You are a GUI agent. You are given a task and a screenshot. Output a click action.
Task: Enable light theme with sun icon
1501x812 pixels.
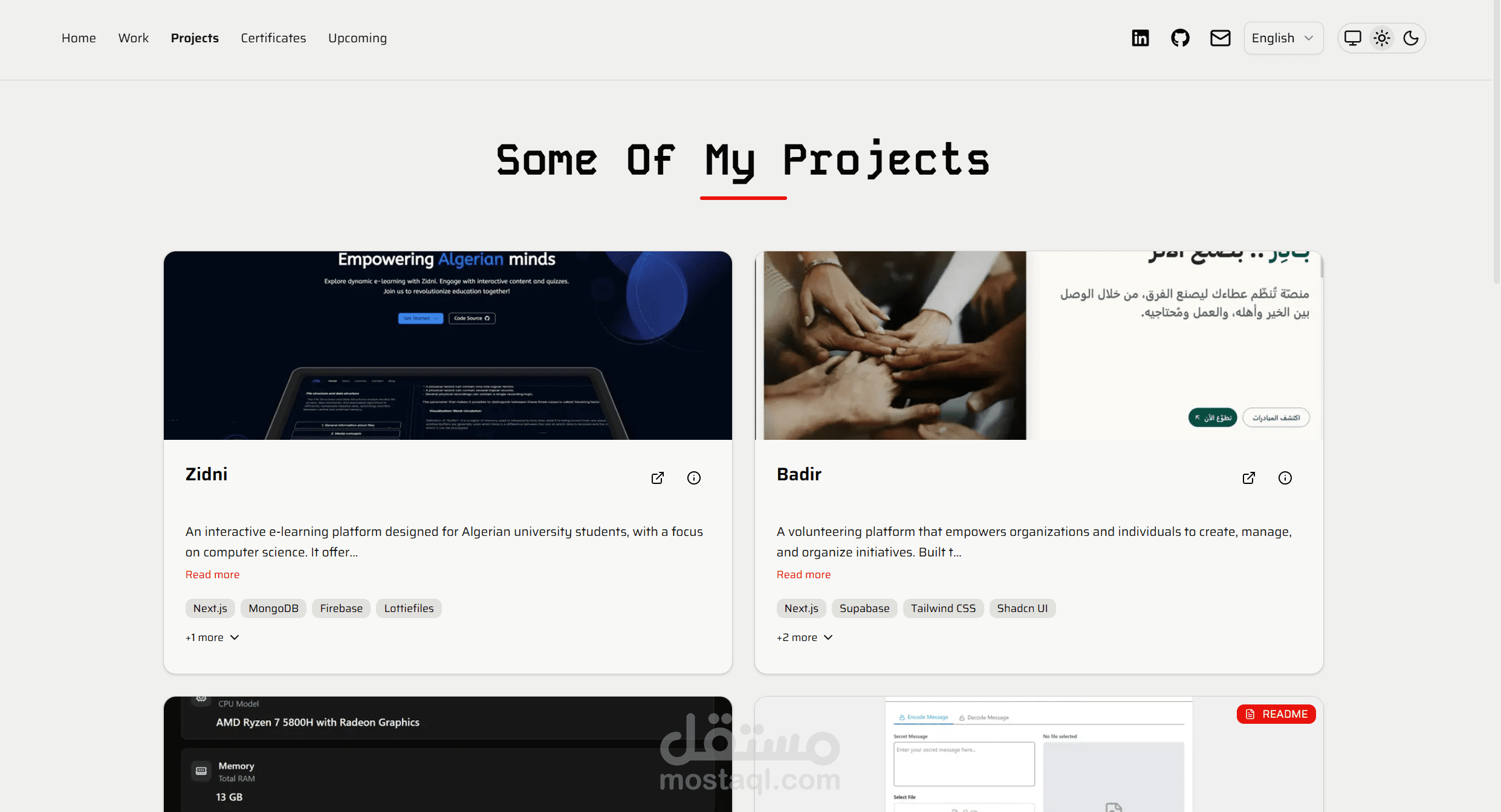1382,38
